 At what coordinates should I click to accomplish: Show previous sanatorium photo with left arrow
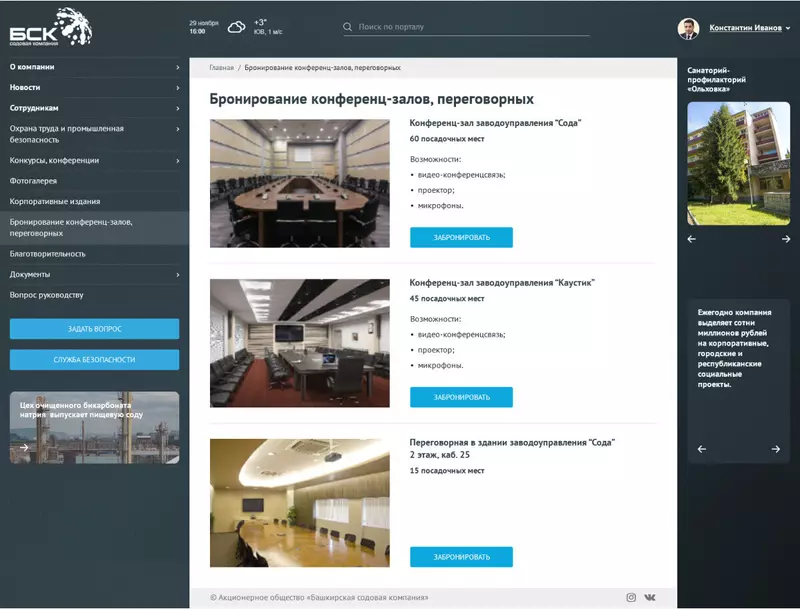(691, 239)
